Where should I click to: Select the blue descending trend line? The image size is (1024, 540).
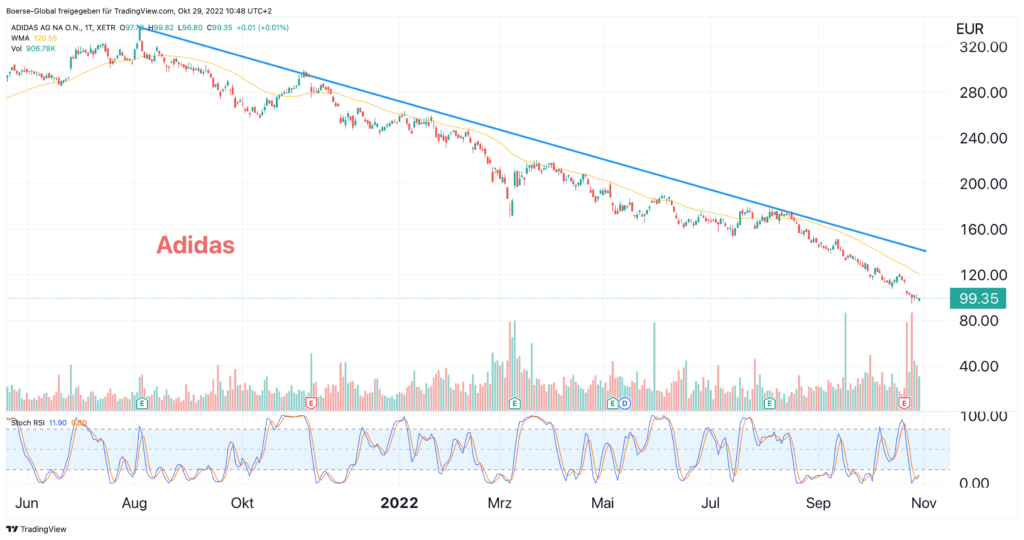pyautogui.click(x=532, y=140)
